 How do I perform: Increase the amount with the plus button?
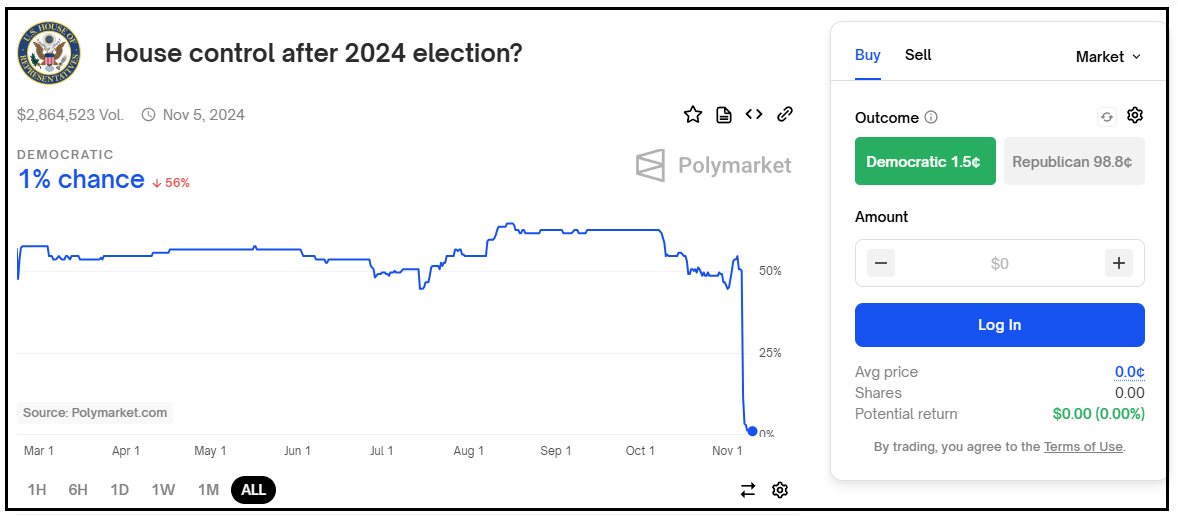tap(1119, 263)
